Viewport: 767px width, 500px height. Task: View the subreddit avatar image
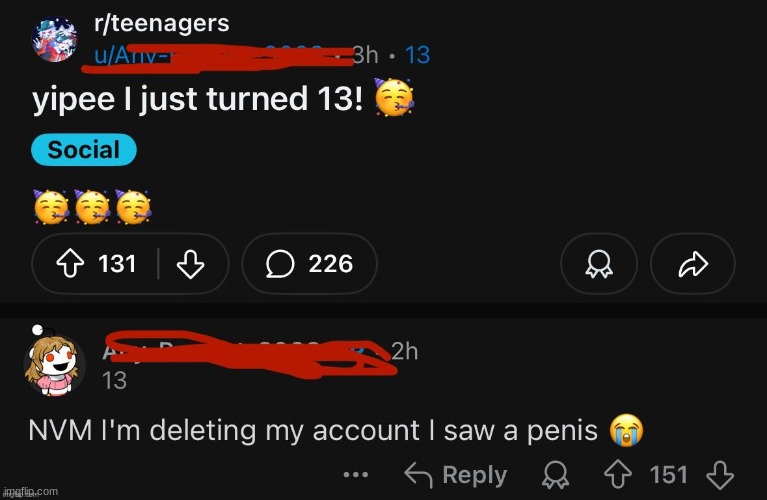point(54,40)
